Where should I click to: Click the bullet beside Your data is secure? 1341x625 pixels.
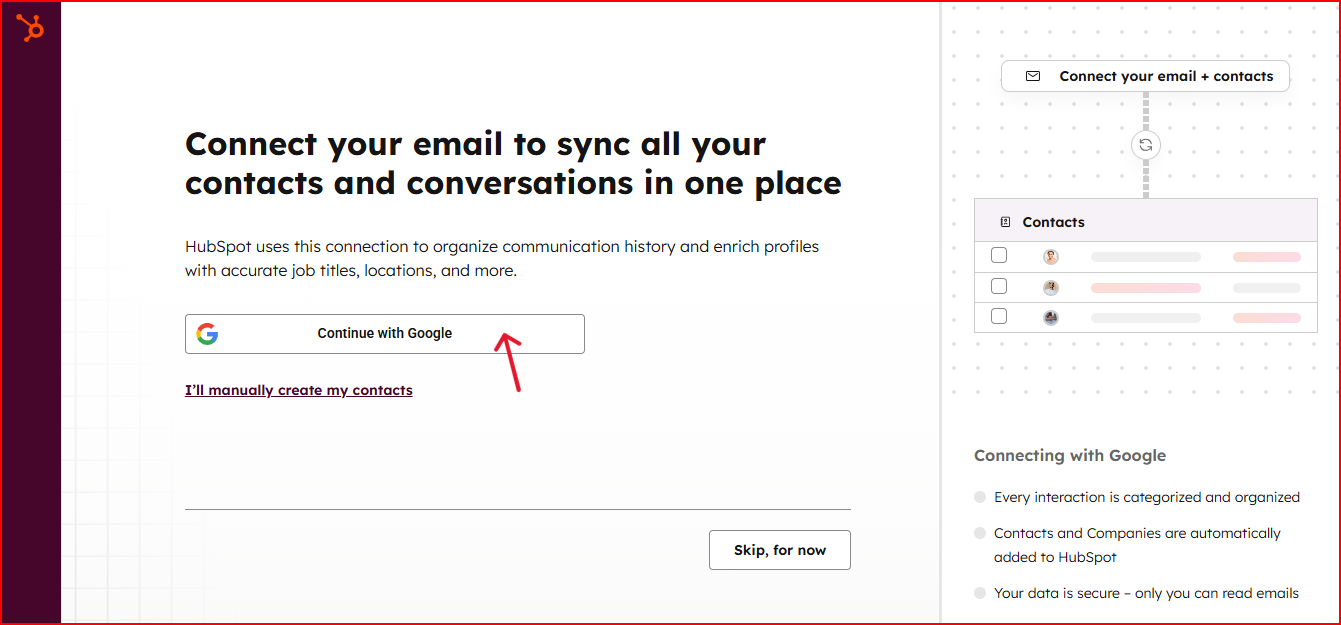[978, 592]
